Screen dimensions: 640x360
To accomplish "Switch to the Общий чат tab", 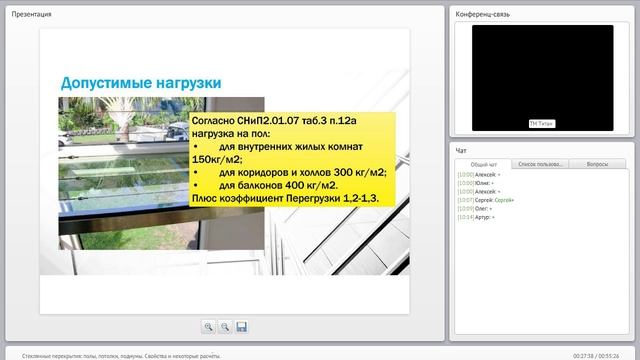I will (x=484, y=164).
